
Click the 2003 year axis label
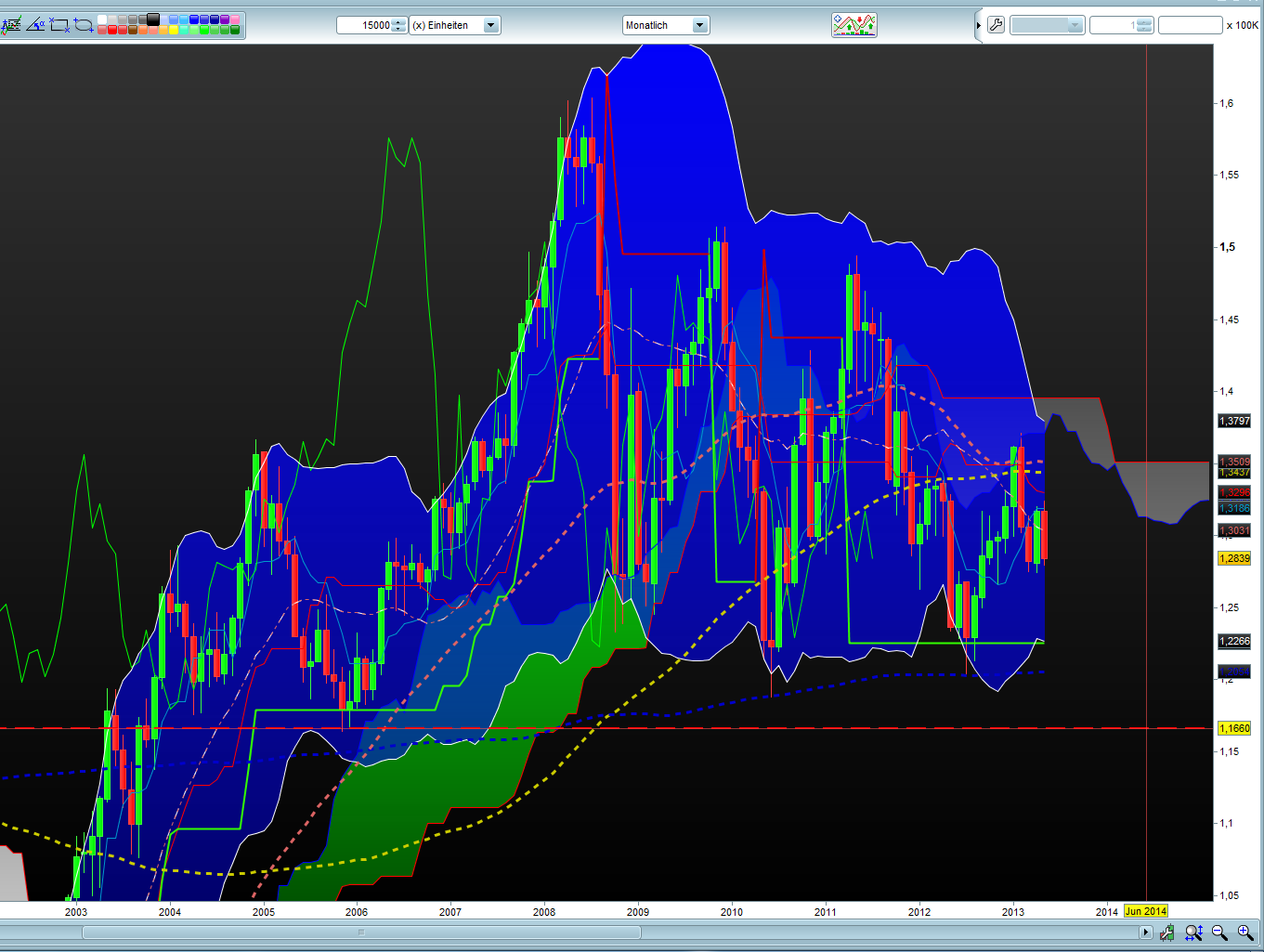click(x=76, y=912)
